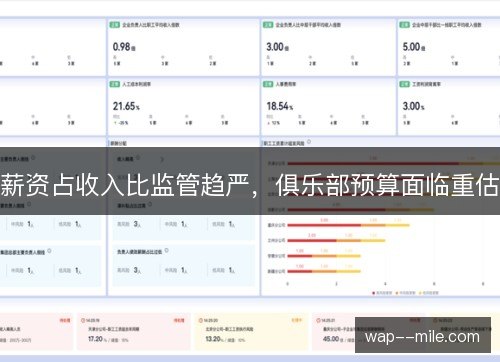The height and width of the screenshot is (362, 500).
Task: Select the 18.54% value
Action: (x=280, y=106)
